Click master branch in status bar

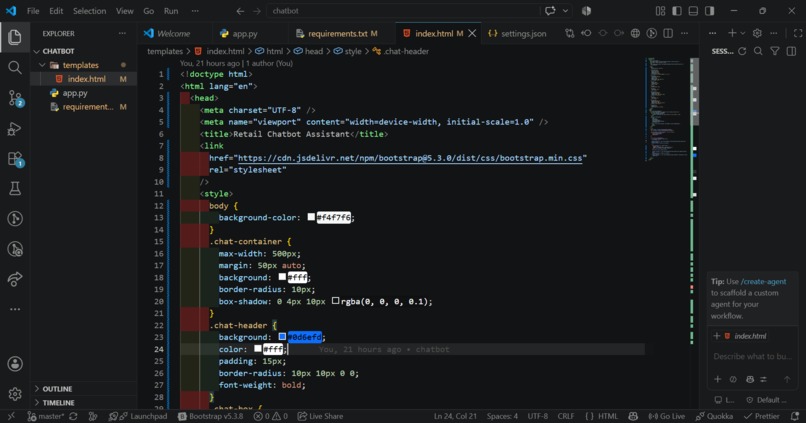pos(46,416)
